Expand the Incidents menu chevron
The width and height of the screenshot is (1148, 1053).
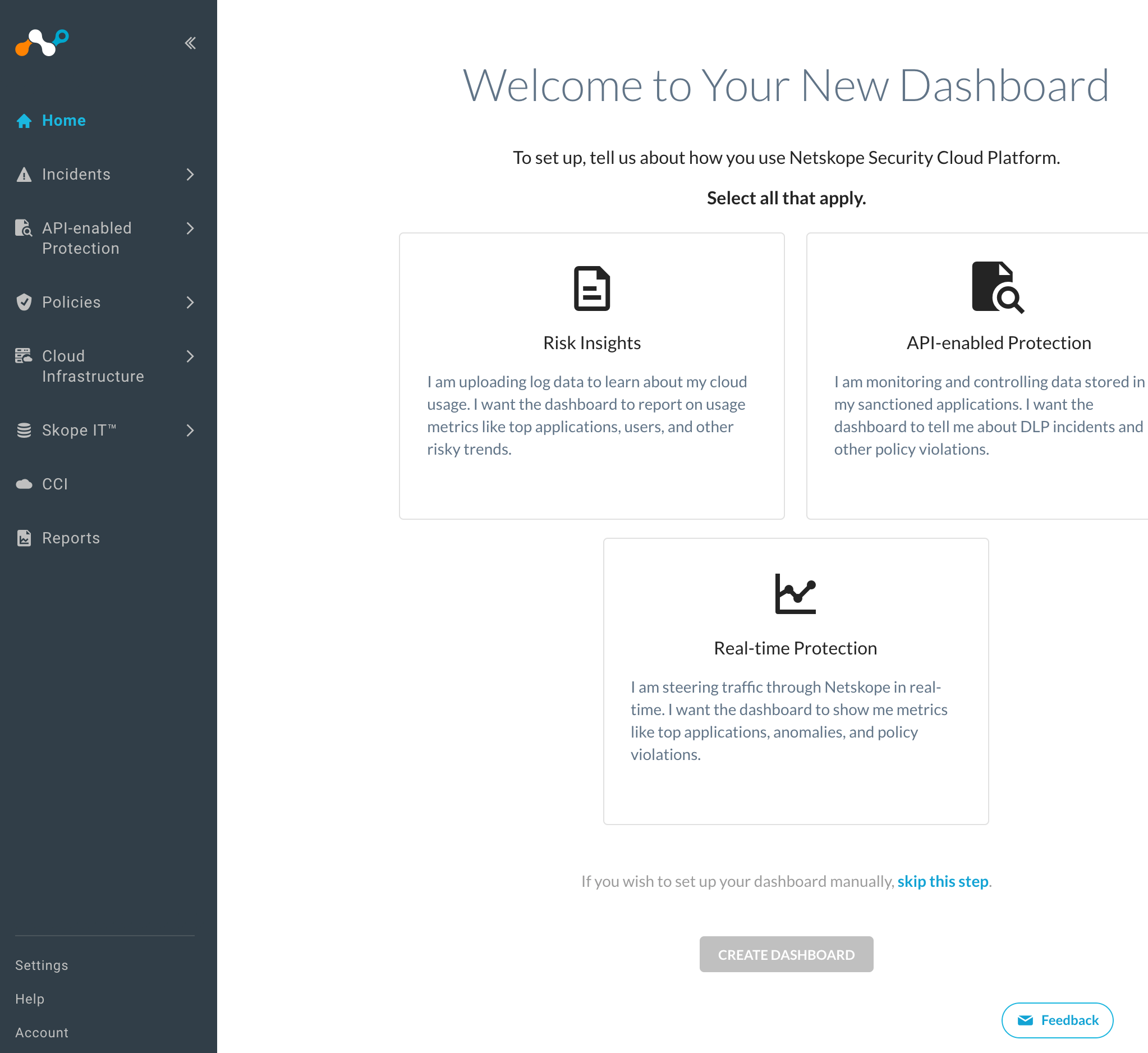[x=190, y=175]
